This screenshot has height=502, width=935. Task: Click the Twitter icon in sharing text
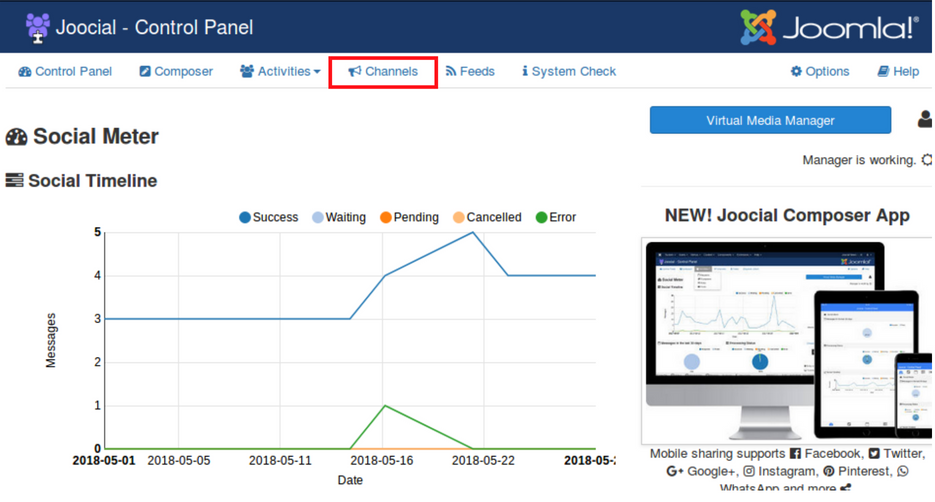874,454
